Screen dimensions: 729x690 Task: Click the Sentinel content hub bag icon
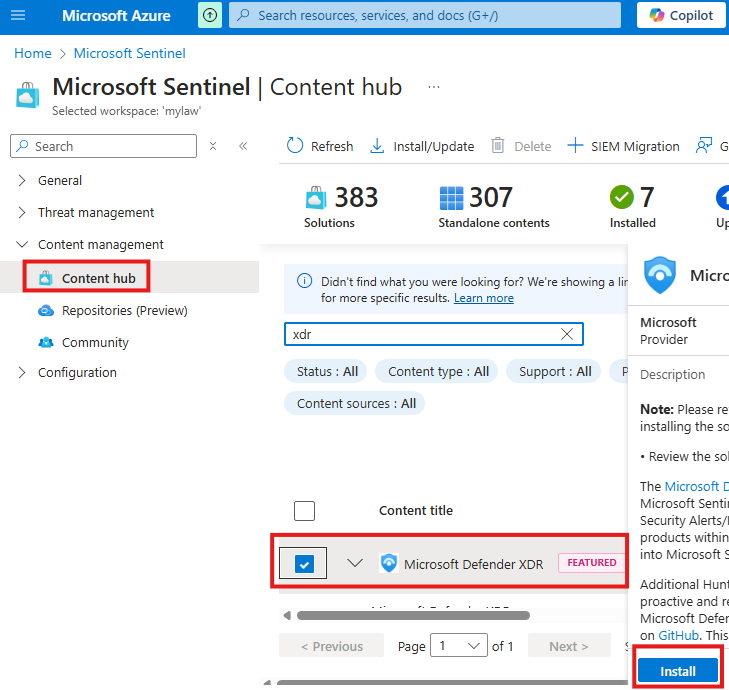point(27,95)
